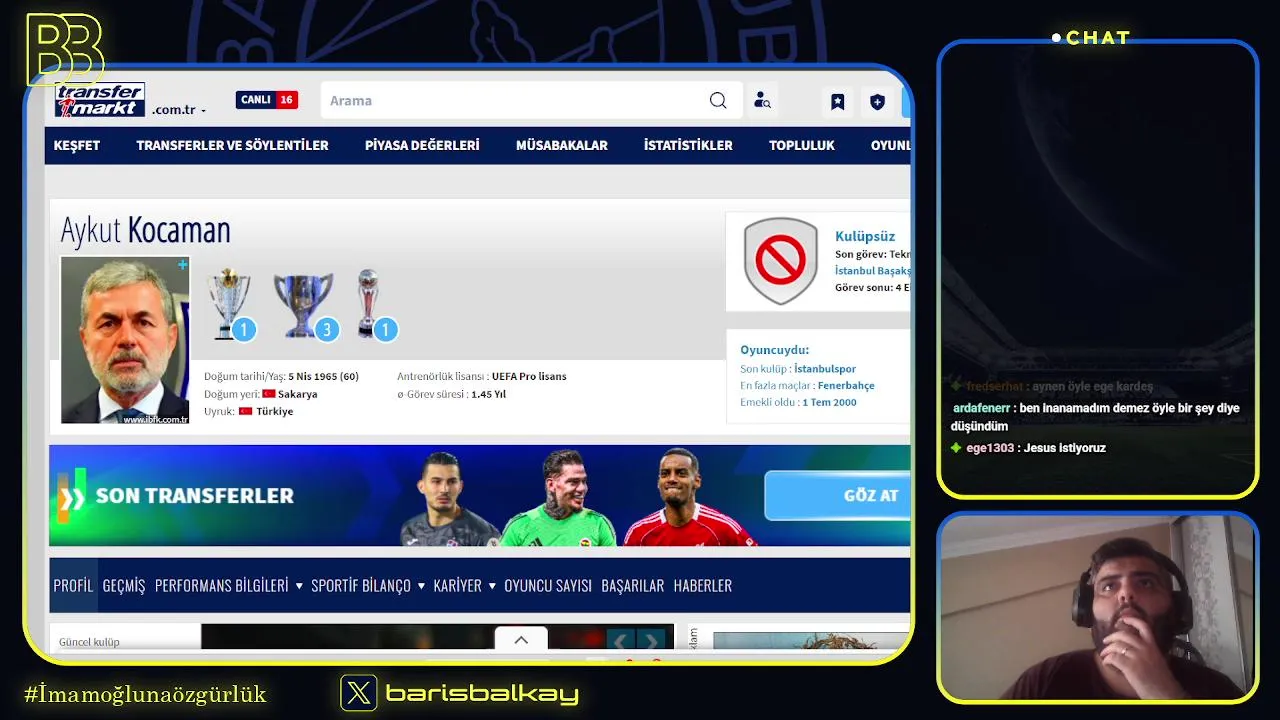Click the Güncel kulüp label

89,642
